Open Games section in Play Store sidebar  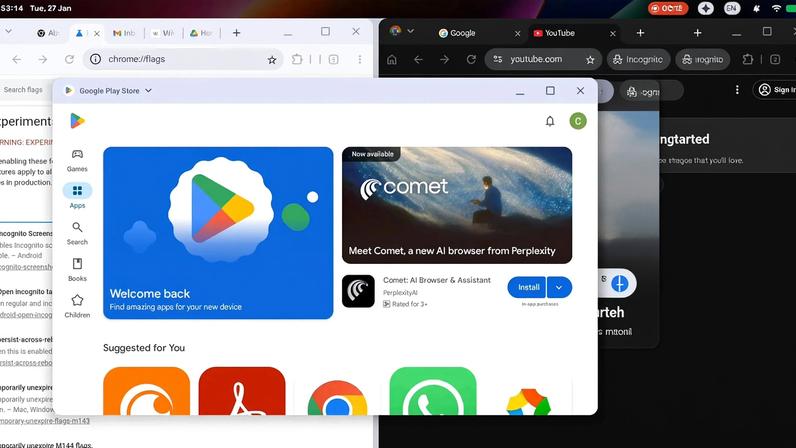77,161
